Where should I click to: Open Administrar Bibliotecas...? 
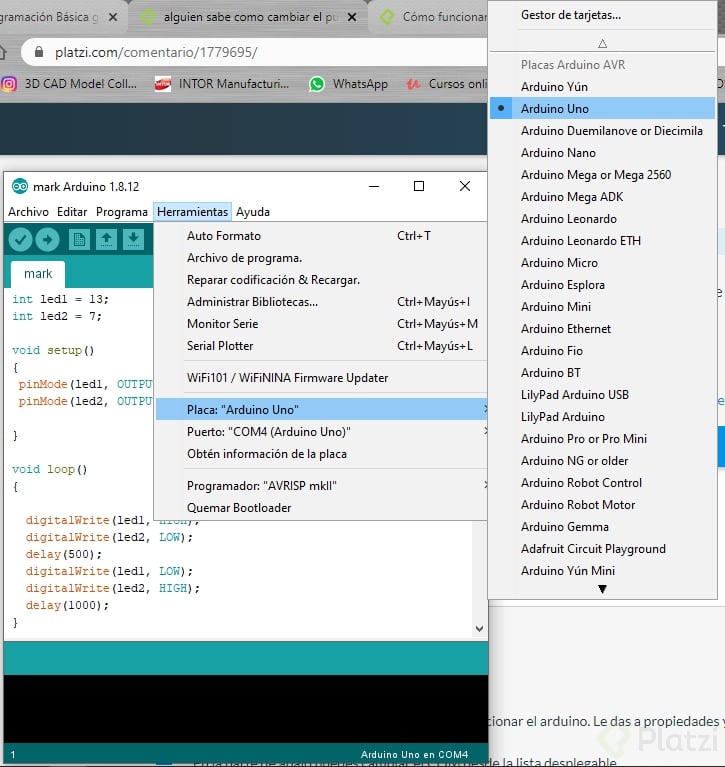(321, 302)
